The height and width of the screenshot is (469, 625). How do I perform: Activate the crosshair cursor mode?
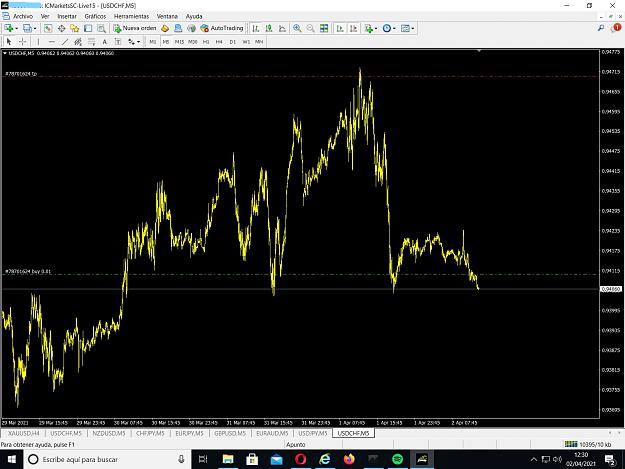tap(22, 41)
